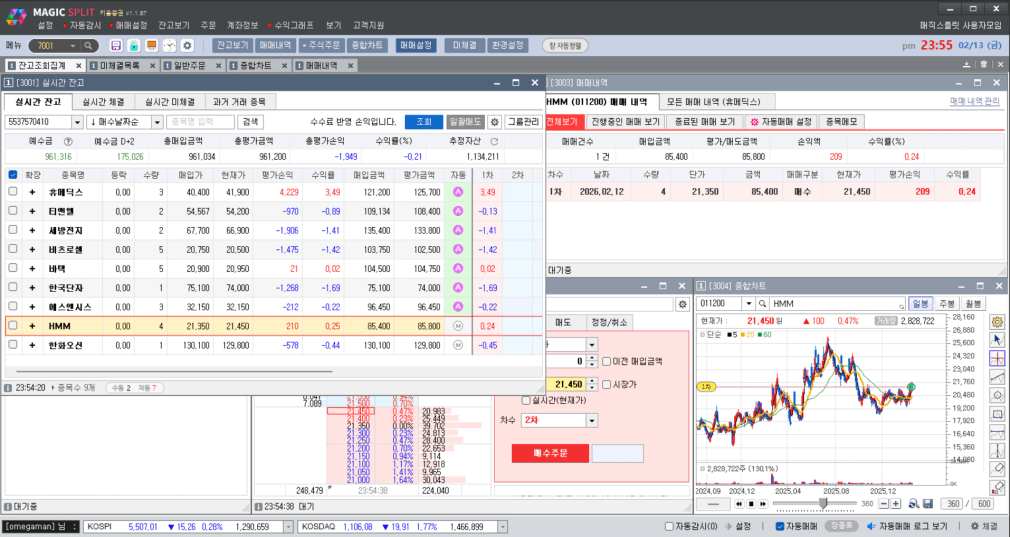Open the chart settings gear icon
This screenshot has height=537, width=1010.
(x=997, y=321)
